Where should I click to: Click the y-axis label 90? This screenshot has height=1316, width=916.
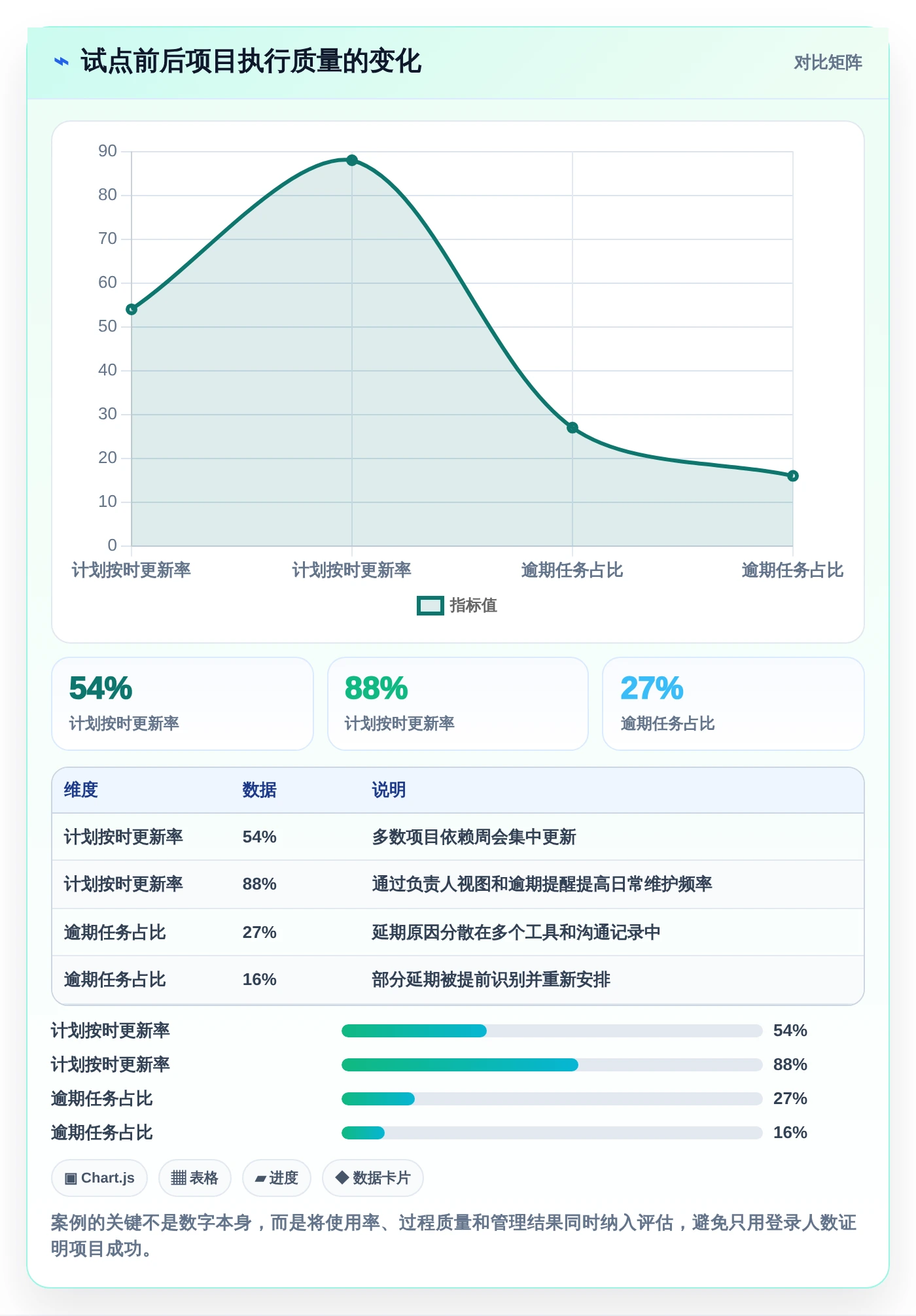click(107, 151)
